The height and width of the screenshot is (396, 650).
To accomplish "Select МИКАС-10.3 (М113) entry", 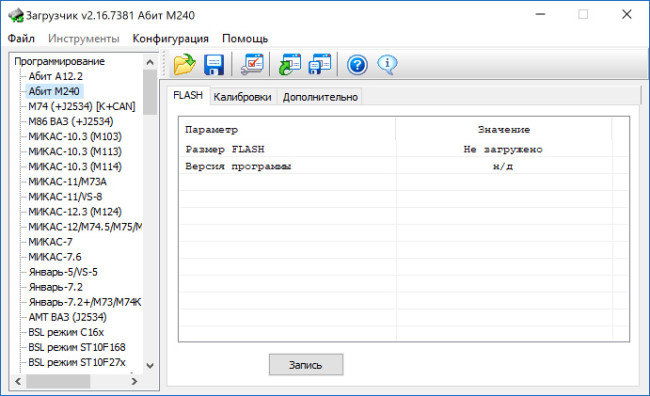I will [x=75, y=152].
